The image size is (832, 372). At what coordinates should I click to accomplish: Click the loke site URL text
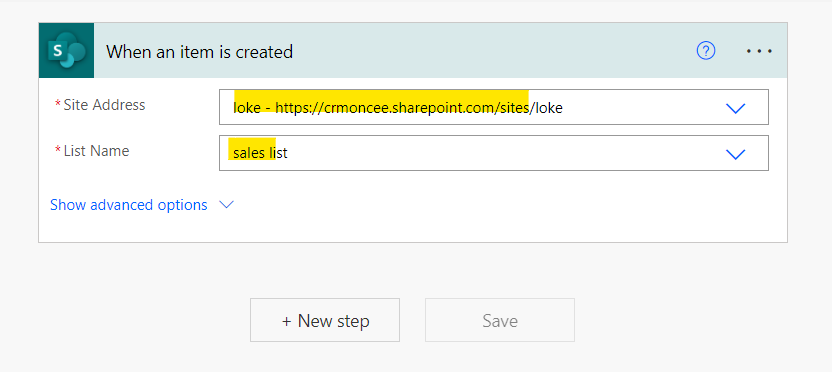[x=398, y=108]
